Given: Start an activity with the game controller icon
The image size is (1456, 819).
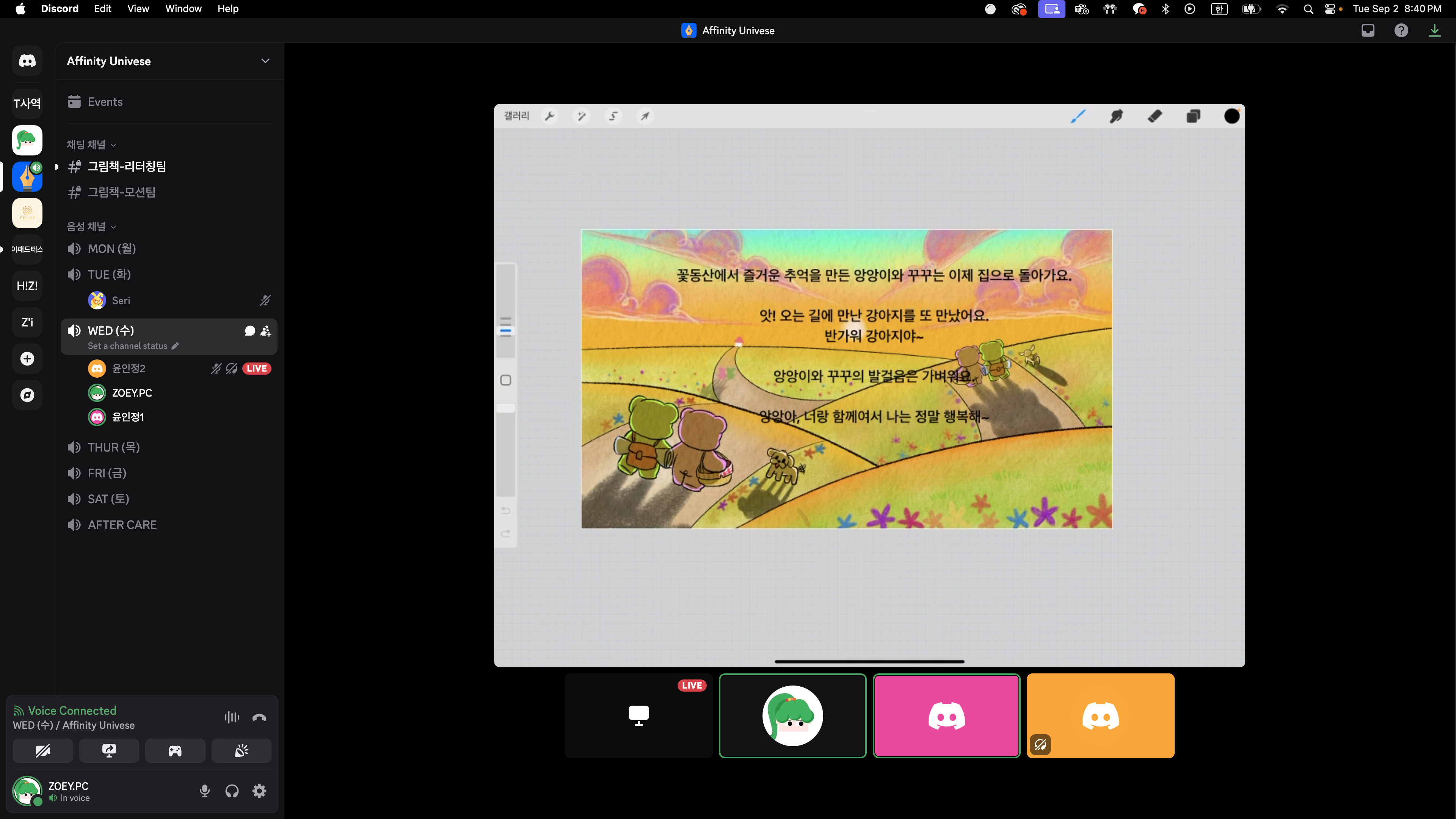Looking at the screenshot, I should [x=175, y=751].
